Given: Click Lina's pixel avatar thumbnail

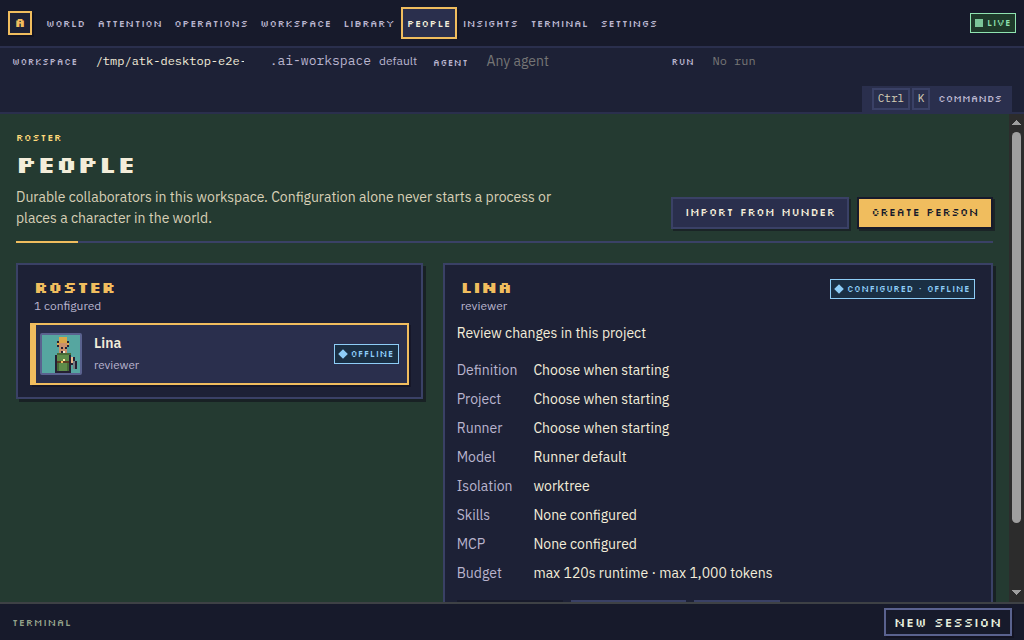Looking at the screenshot, I should coord(61,354).
